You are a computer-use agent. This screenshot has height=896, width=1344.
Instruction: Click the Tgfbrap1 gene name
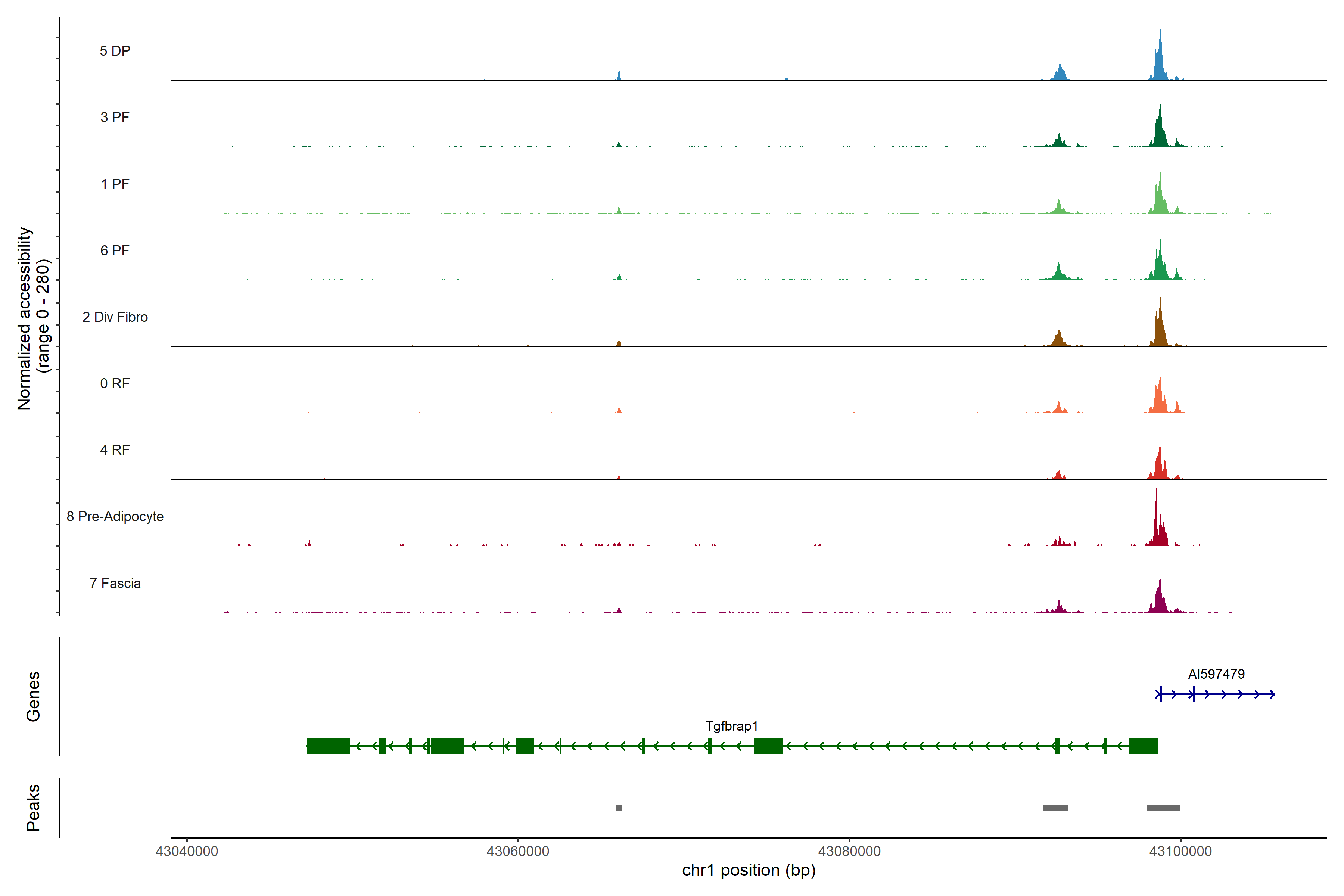(x=731, y=726)
